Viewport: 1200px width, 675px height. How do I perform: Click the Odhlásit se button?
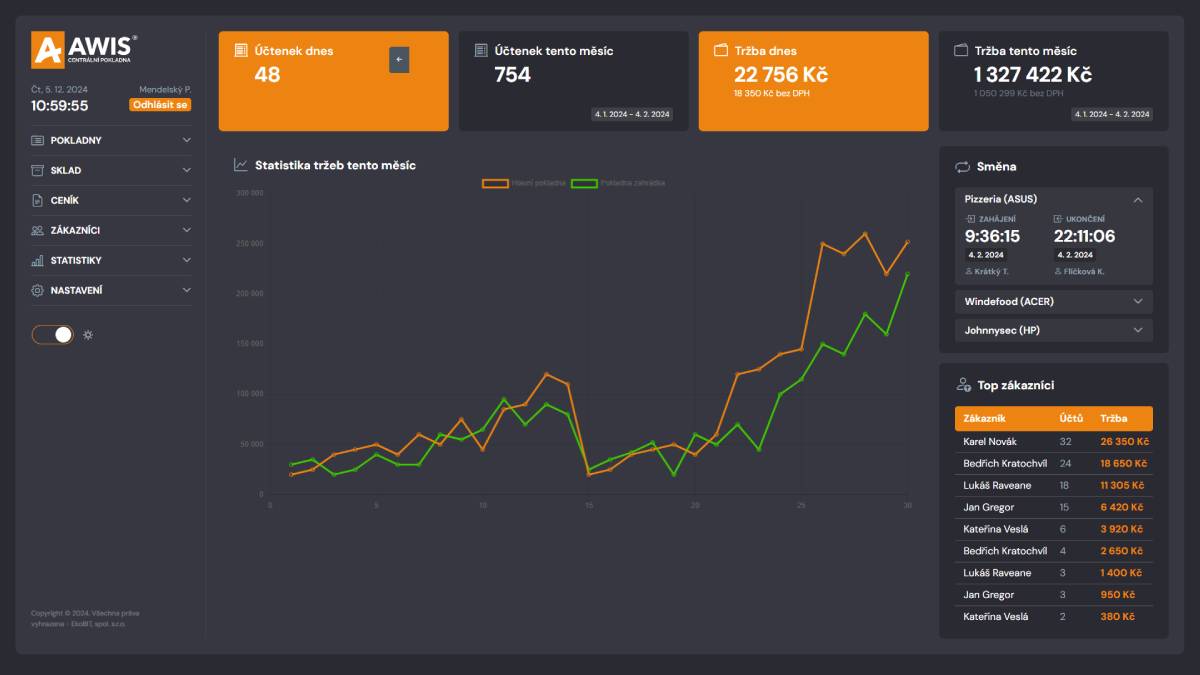(160, 105)
